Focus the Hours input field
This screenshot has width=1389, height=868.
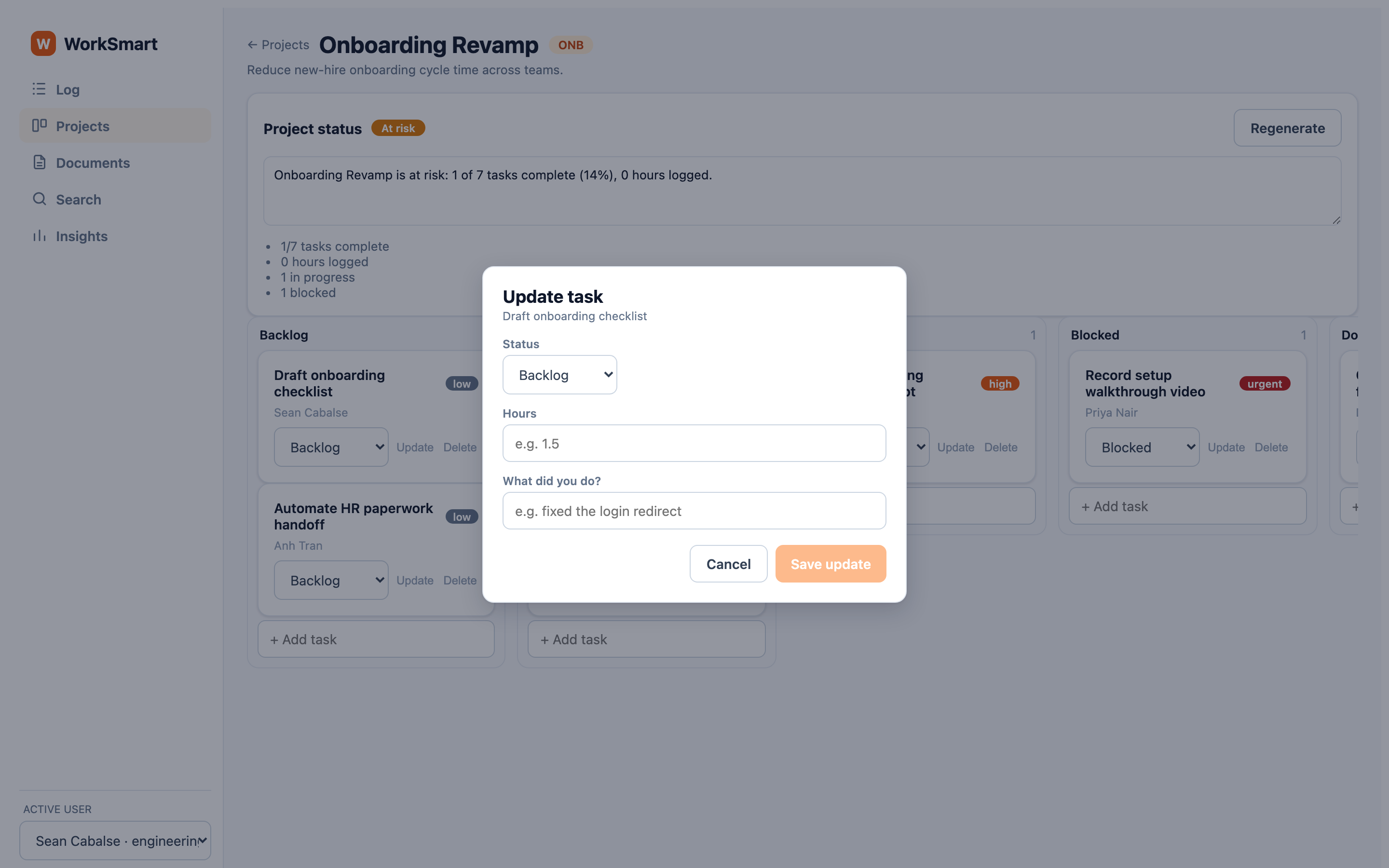694,443
